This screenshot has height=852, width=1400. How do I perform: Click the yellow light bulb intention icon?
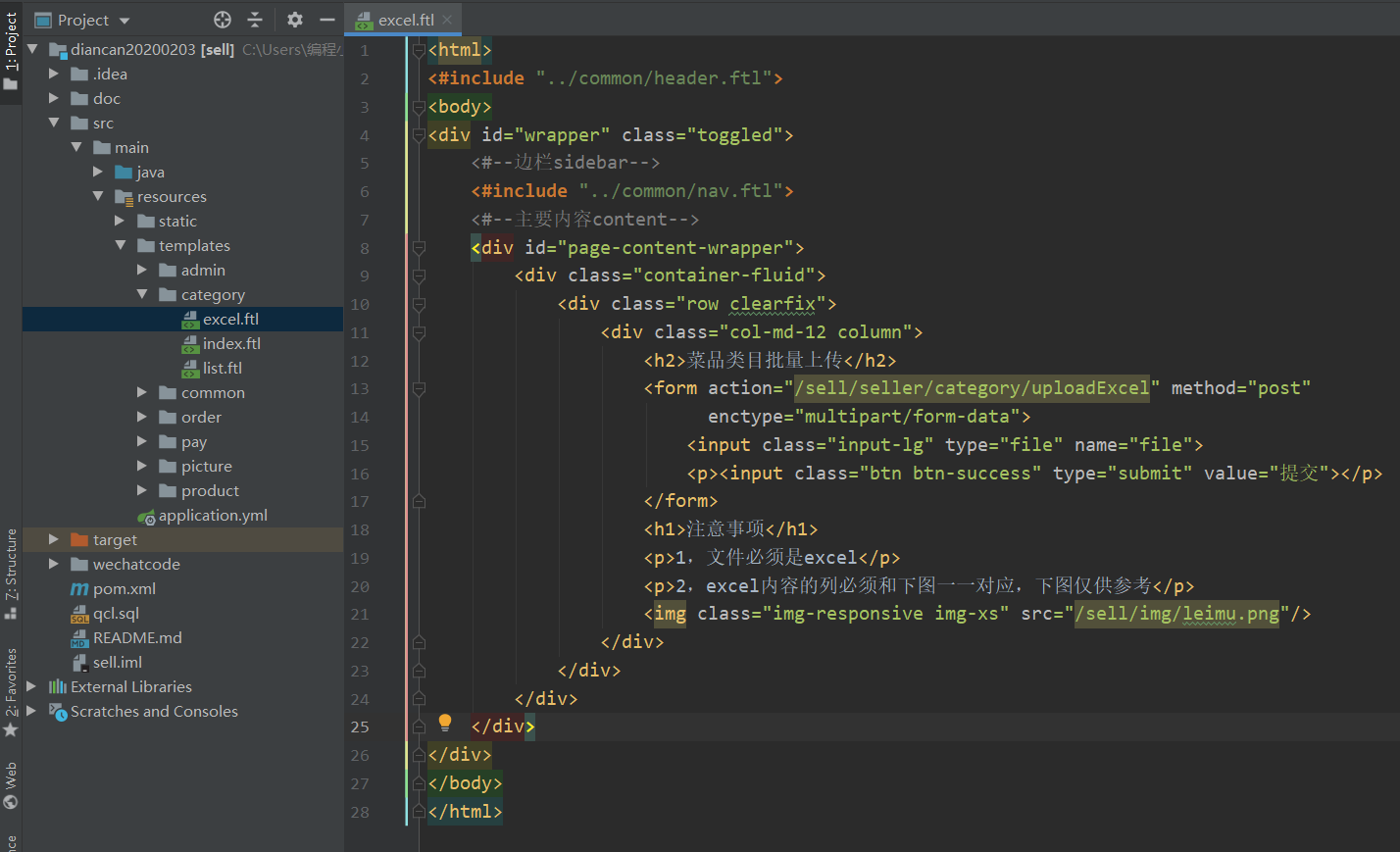point(445,723)
